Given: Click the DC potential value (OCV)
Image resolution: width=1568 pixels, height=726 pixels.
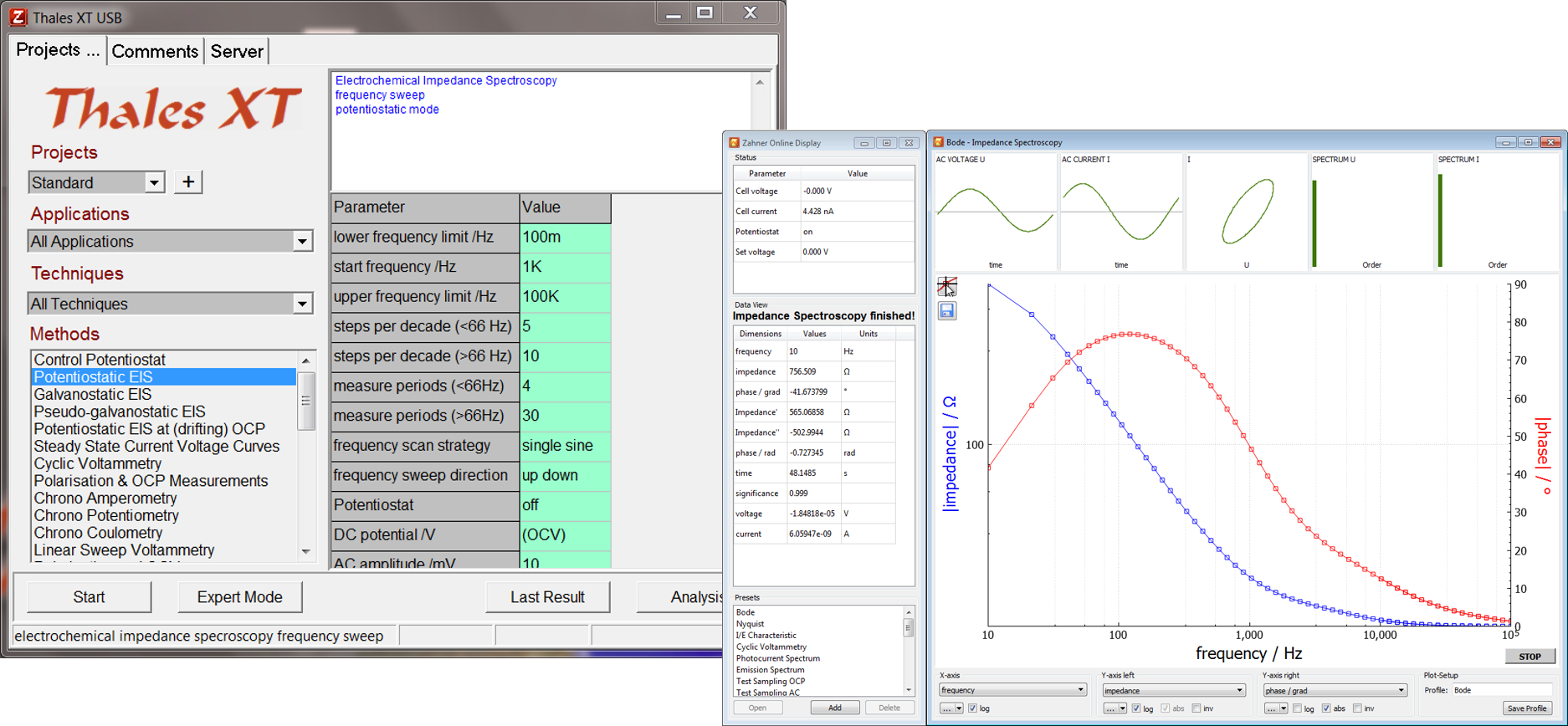Looking at the screenshot, I should [565, 534].
